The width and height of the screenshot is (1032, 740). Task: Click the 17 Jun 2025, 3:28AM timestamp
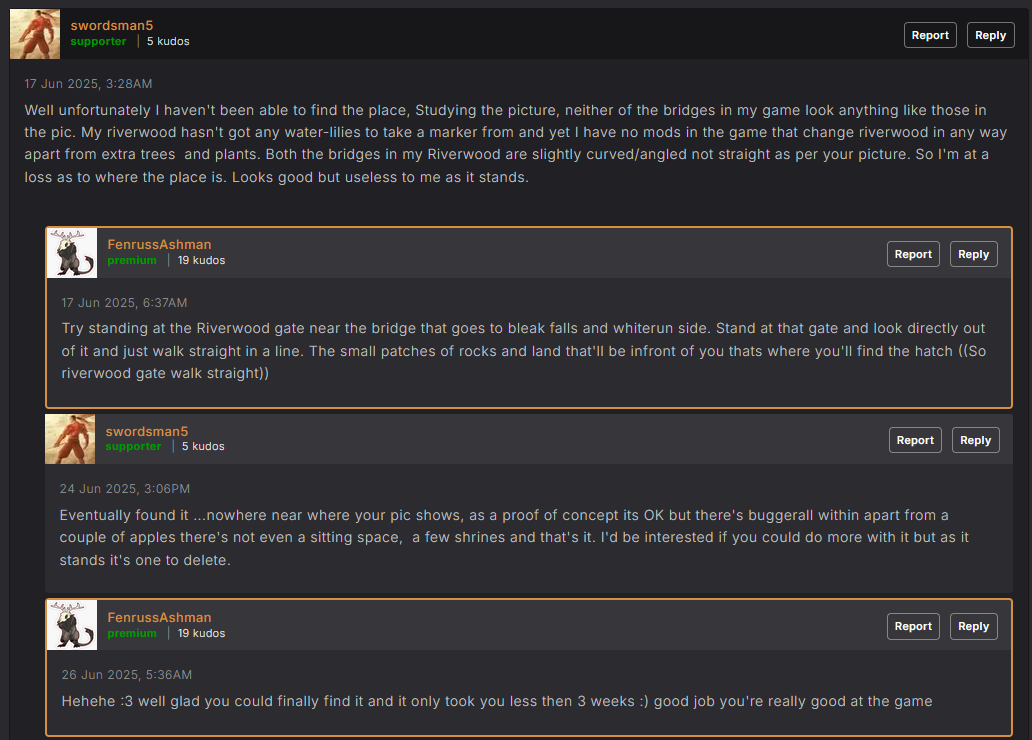[88, 84]
